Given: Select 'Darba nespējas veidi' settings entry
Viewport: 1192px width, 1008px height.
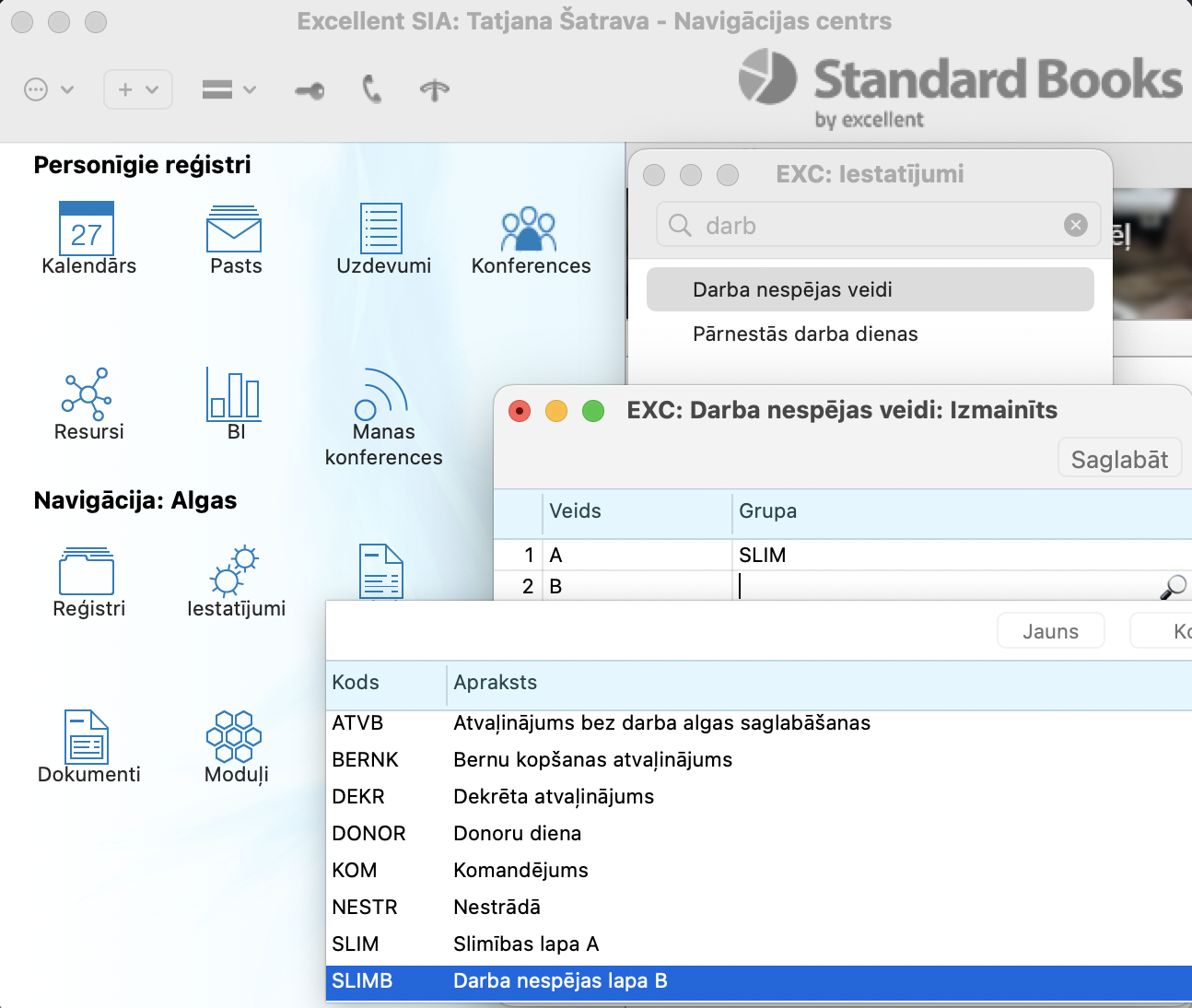Looking at the screenshot, I should (x=792, y=290).
